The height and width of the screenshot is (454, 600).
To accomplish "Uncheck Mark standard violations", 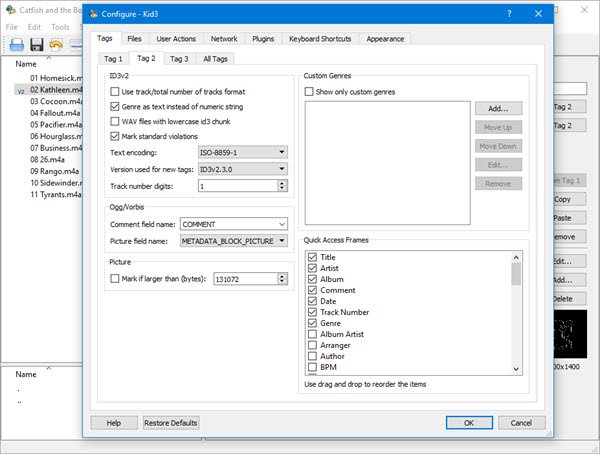I will pos(114,135).
